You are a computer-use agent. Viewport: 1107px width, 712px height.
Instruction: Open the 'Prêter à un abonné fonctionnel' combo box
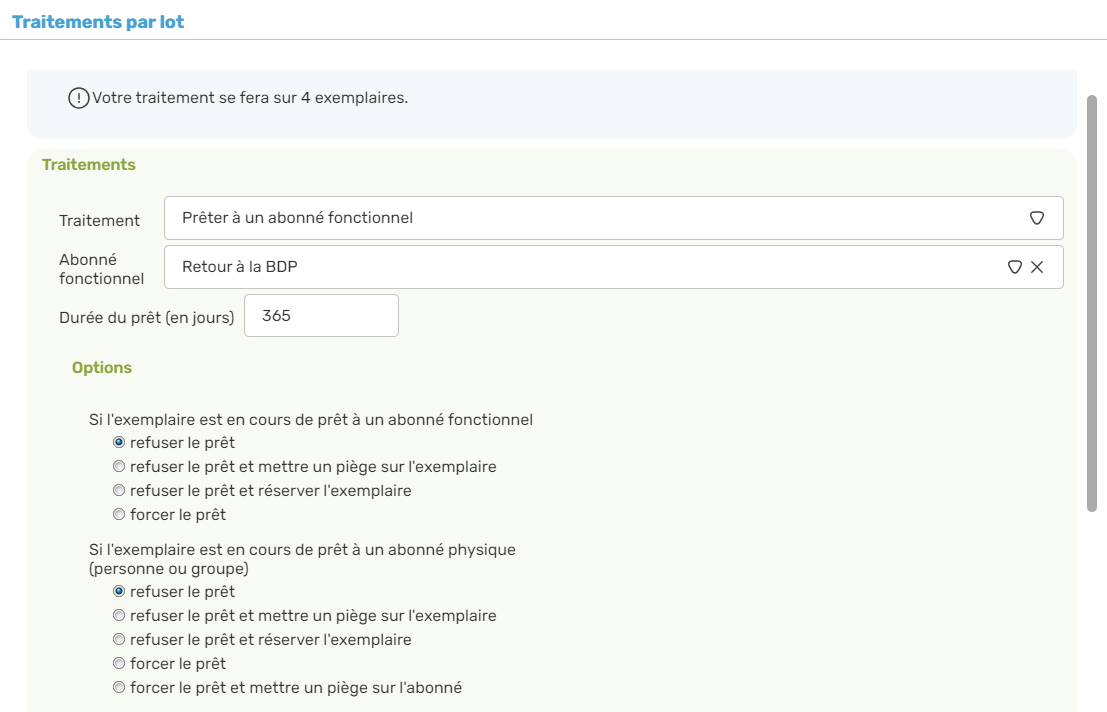(614, 218)
